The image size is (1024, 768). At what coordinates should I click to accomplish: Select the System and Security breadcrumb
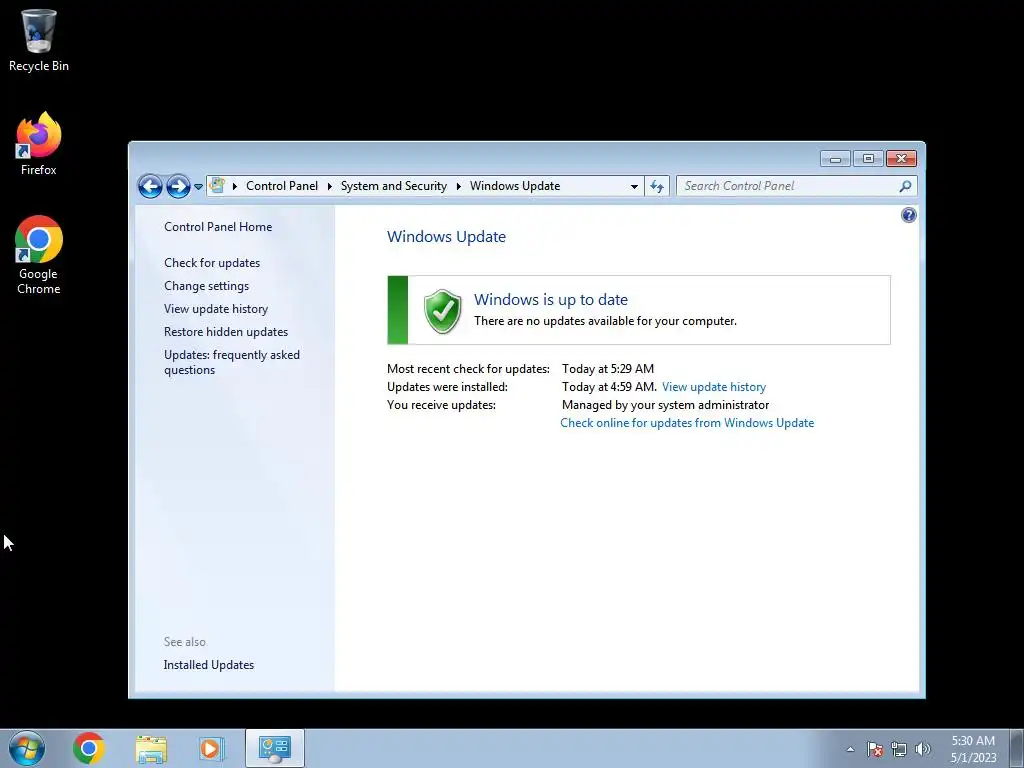tap(394, 186)
